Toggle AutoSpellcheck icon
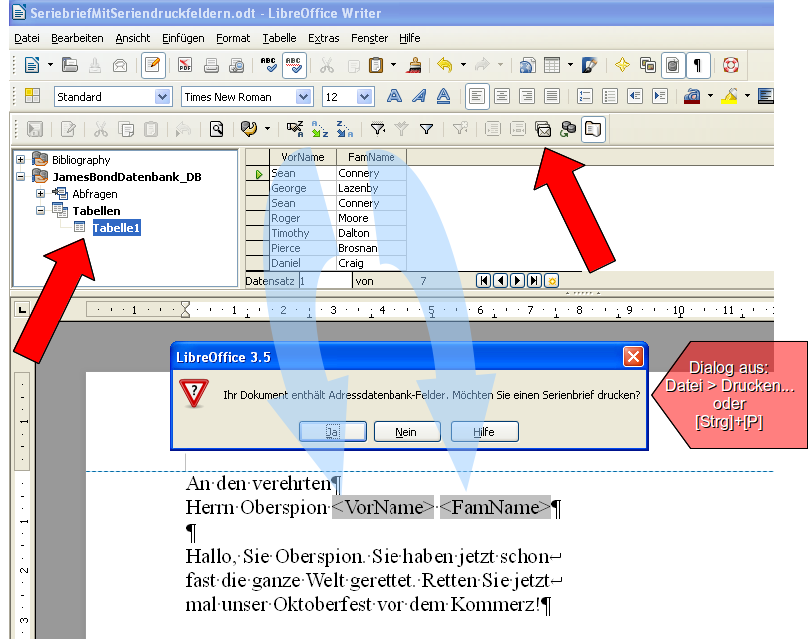 (x=294, y=65)
